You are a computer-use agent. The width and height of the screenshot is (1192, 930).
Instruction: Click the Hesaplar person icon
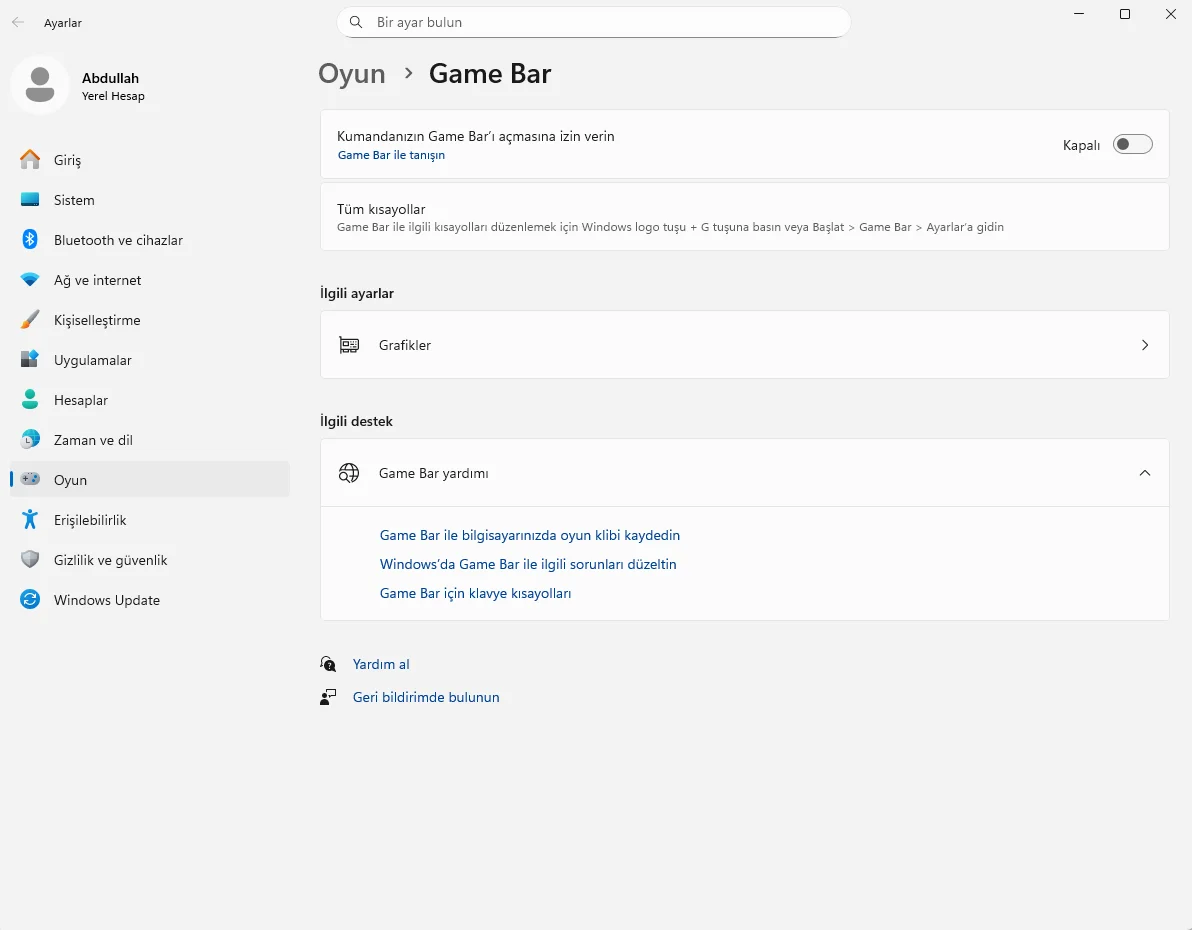coord(30,400)
